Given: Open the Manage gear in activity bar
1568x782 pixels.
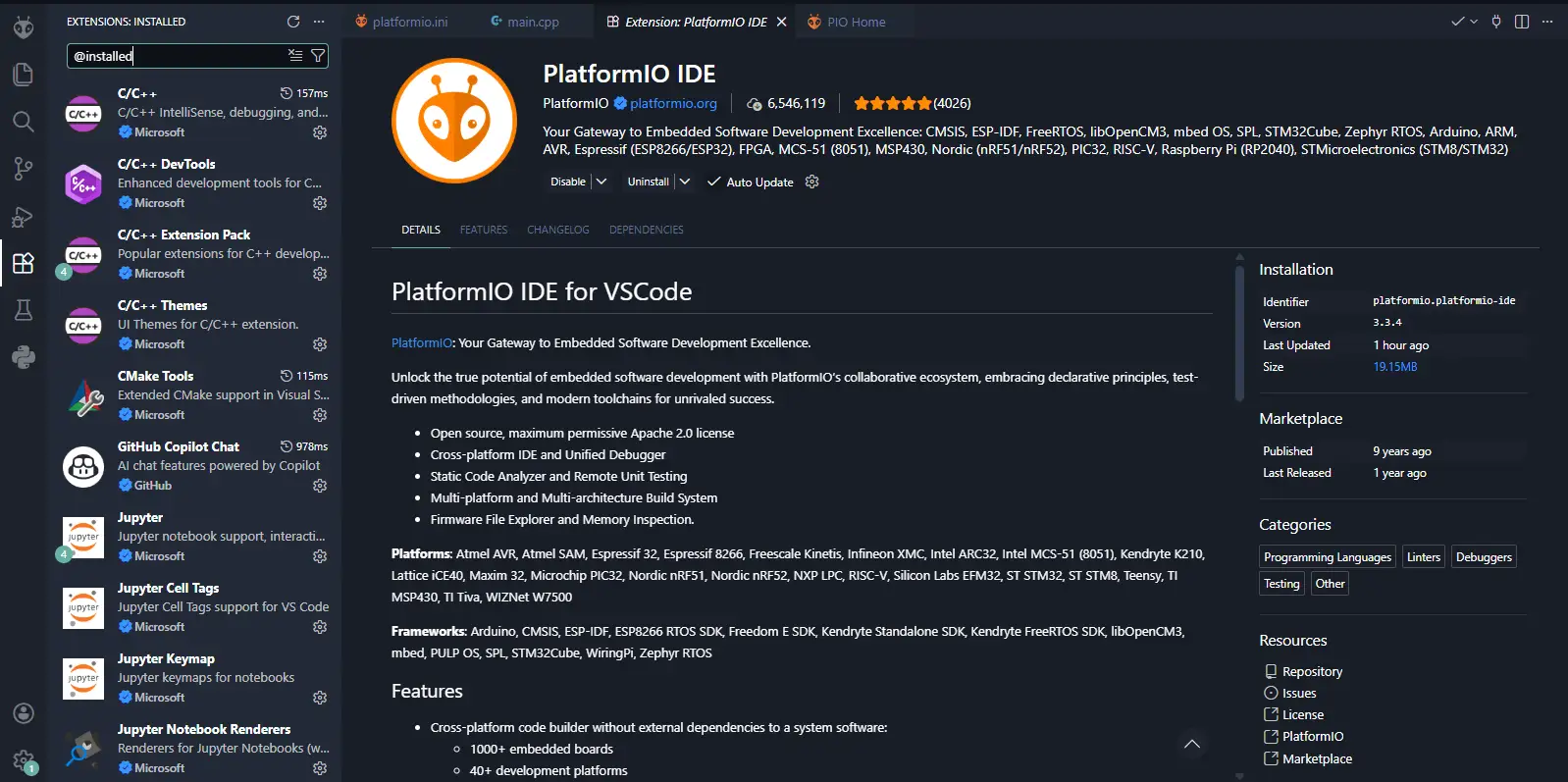Looking at the screenshot, I should click(x=24, y=760).
